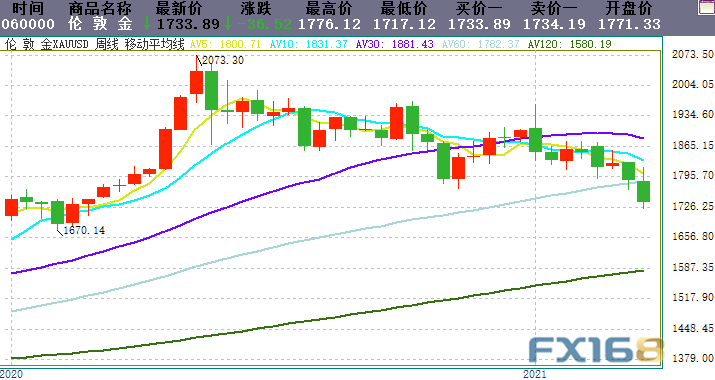Click the 2021 time axis label
The width and height of the screenshot is (715, 380).
point(534,375)
